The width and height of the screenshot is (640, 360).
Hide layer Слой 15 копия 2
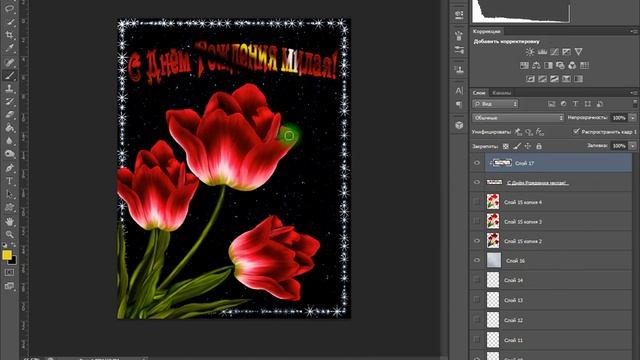[477, 241]
